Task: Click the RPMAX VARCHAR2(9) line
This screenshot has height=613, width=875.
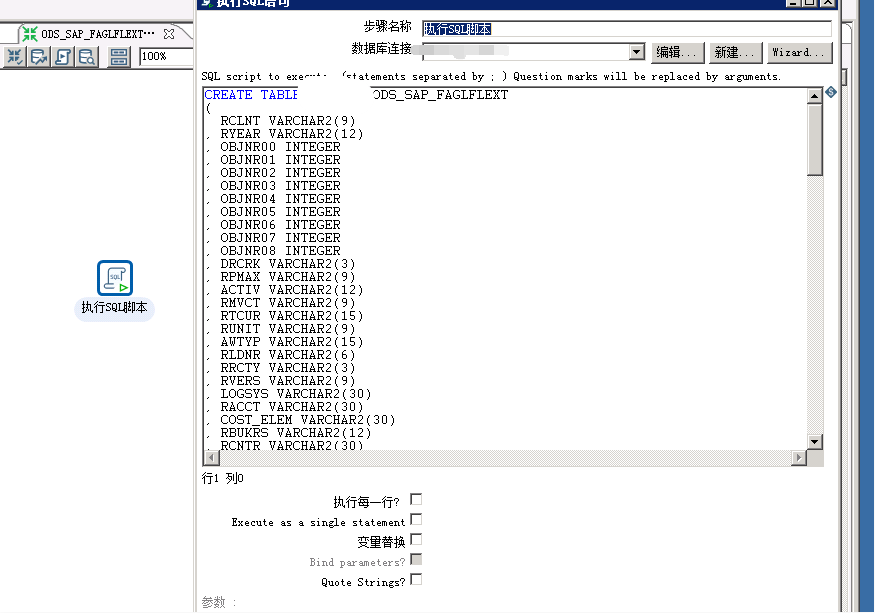Action: 287,277
